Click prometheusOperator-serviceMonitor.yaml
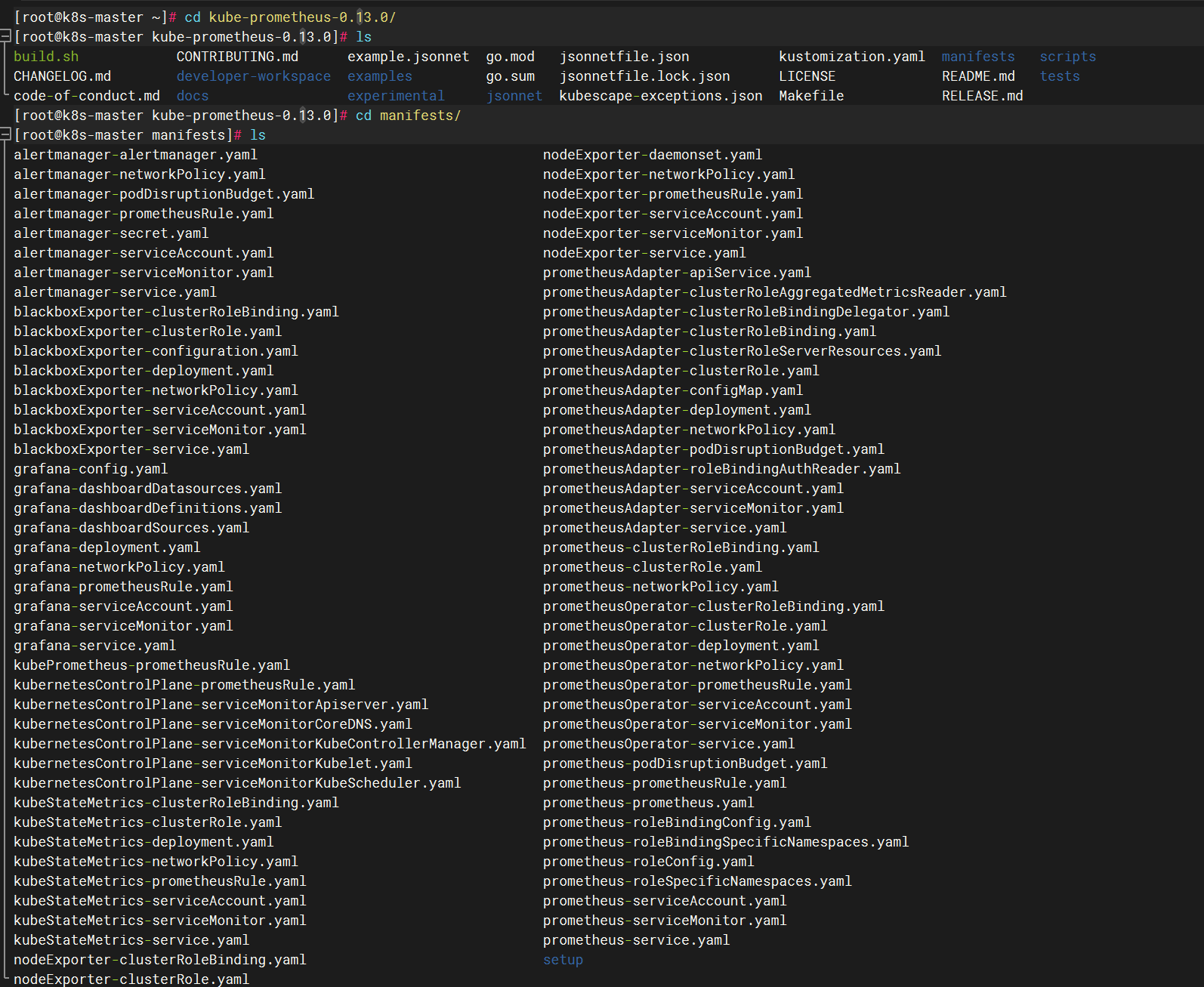 tap(698, 724)
